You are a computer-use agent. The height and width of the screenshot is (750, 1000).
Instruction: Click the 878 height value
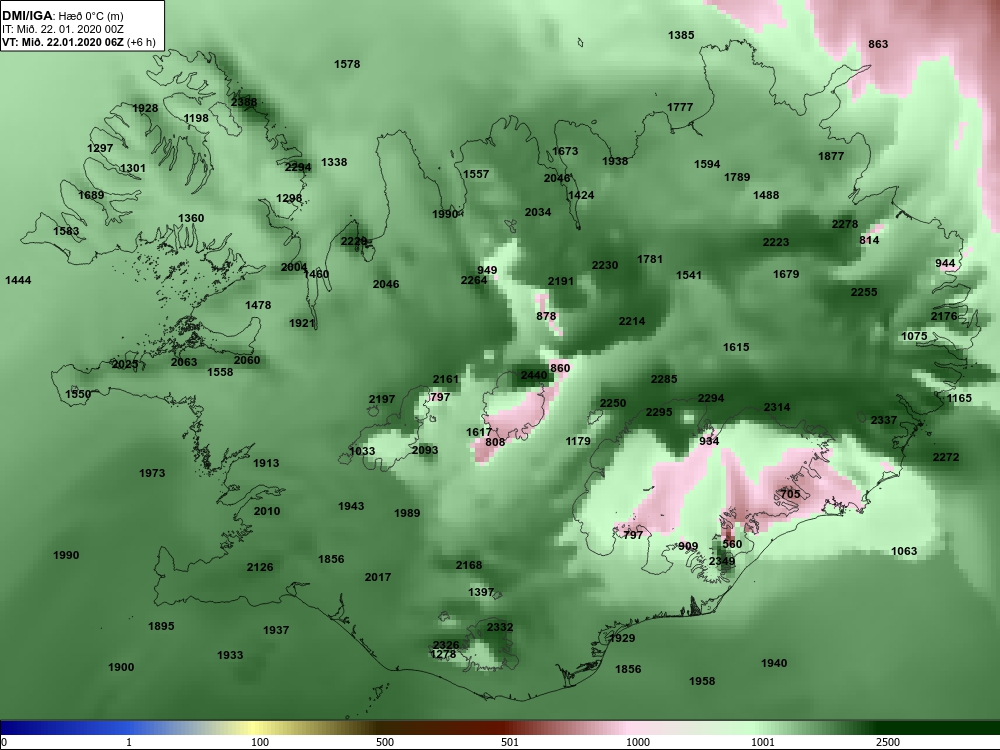[546, 317]
